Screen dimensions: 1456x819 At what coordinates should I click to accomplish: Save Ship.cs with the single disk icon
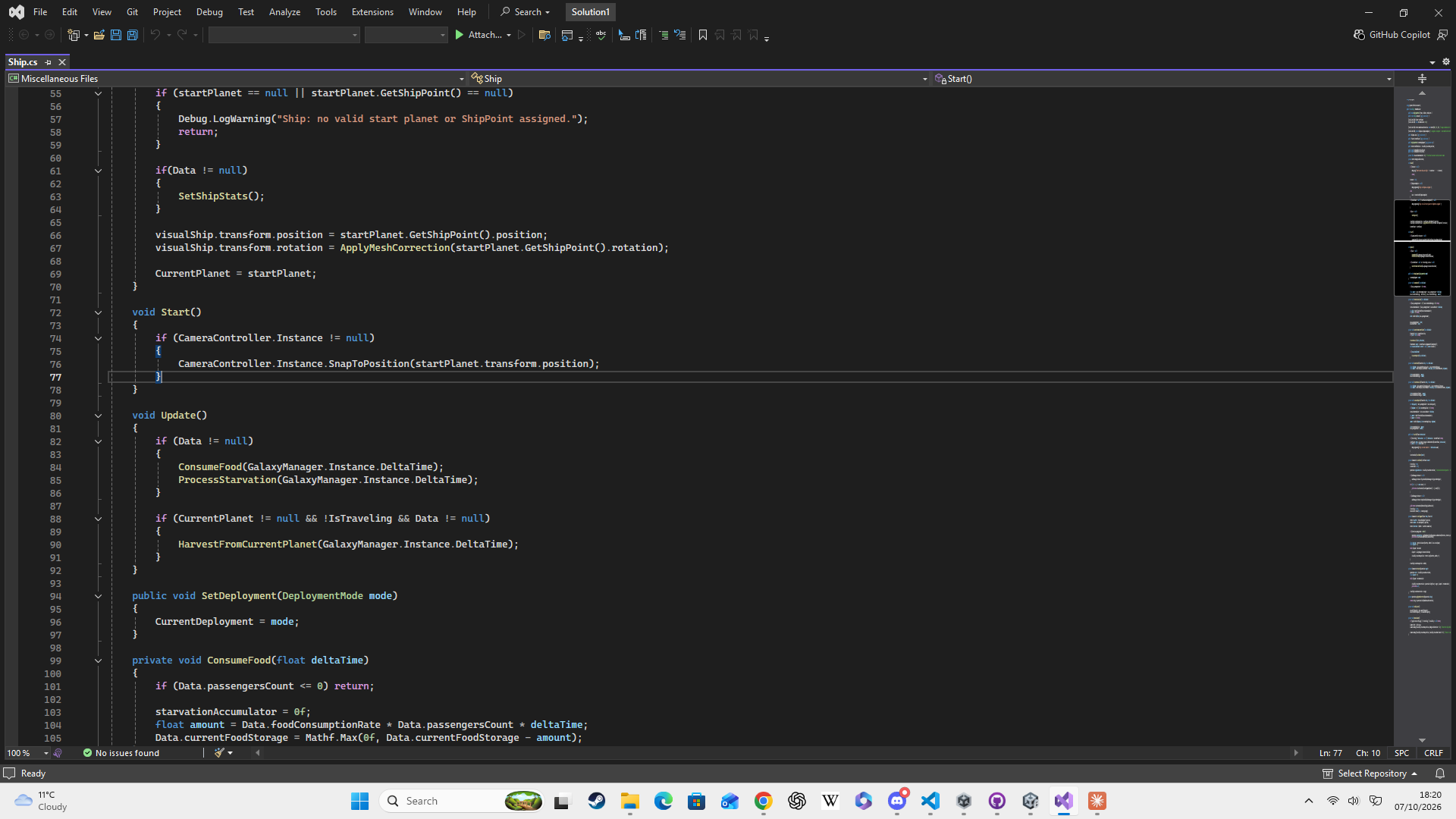(x=116, y=35)
